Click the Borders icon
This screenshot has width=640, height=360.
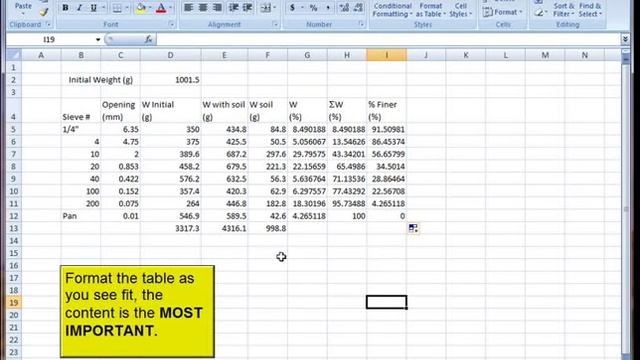coord(117,8)
